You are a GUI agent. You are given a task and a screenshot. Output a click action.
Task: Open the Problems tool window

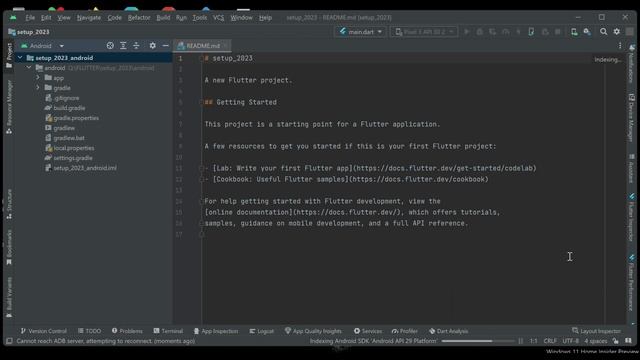coord(127,331)
